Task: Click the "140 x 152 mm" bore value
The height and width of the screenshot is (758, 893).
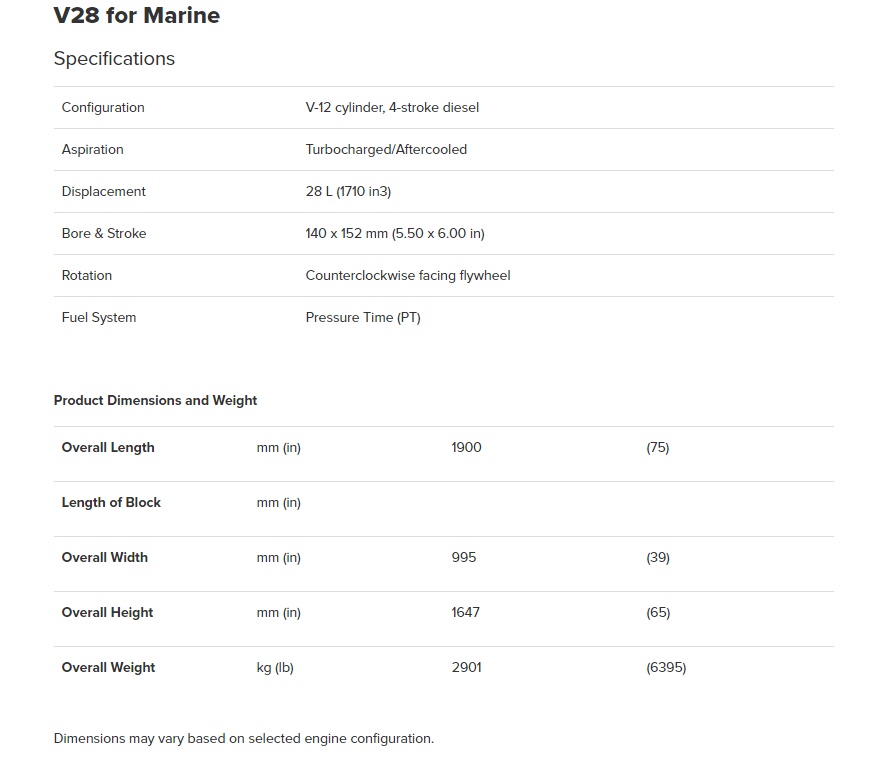Action: tap(348, 234)
